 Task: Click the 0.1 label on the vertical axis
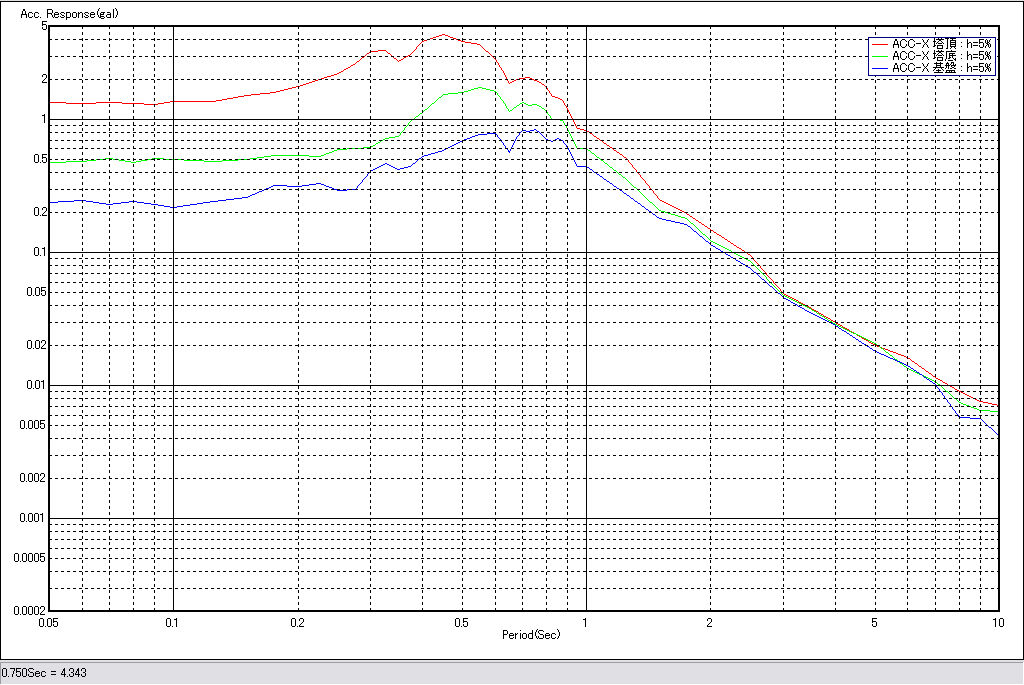(36, 252)
